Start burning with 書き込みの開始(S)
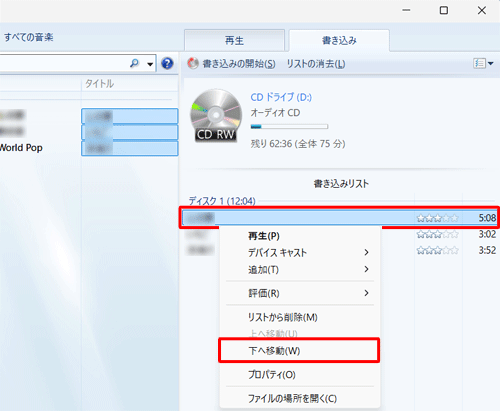500x411 pixels. pos(239,63)
